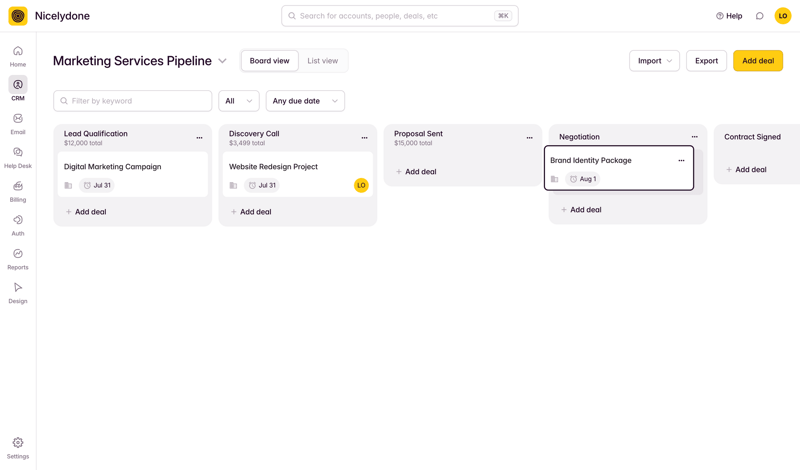Click the Negotiation column title
The height and width of the screenshot is (470, 800).
click(579, 137)
